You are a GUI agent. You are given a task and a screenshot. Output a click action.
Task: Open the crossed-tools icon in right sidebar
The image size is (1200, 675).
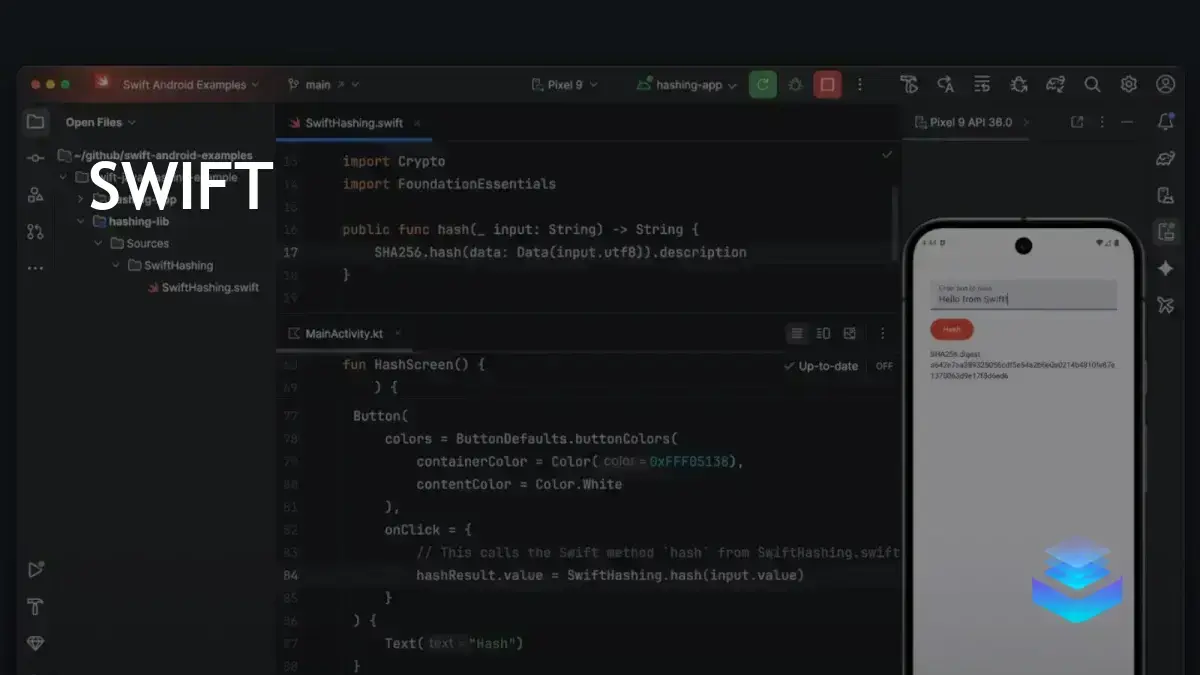coord(1165,305)
